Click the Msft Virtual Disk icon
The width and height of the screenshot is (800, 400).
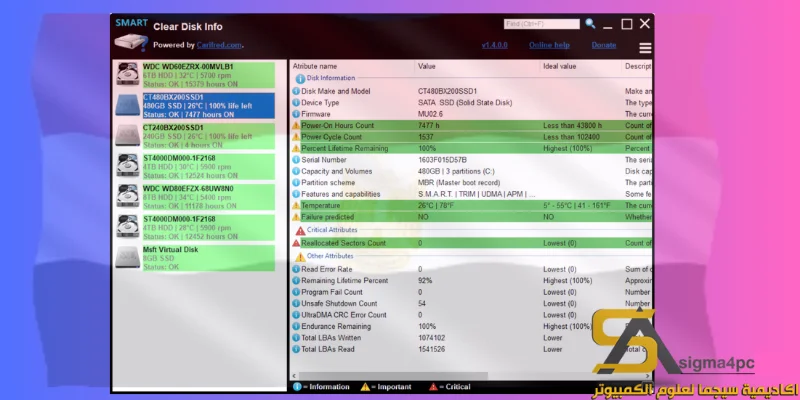(127, 257)
